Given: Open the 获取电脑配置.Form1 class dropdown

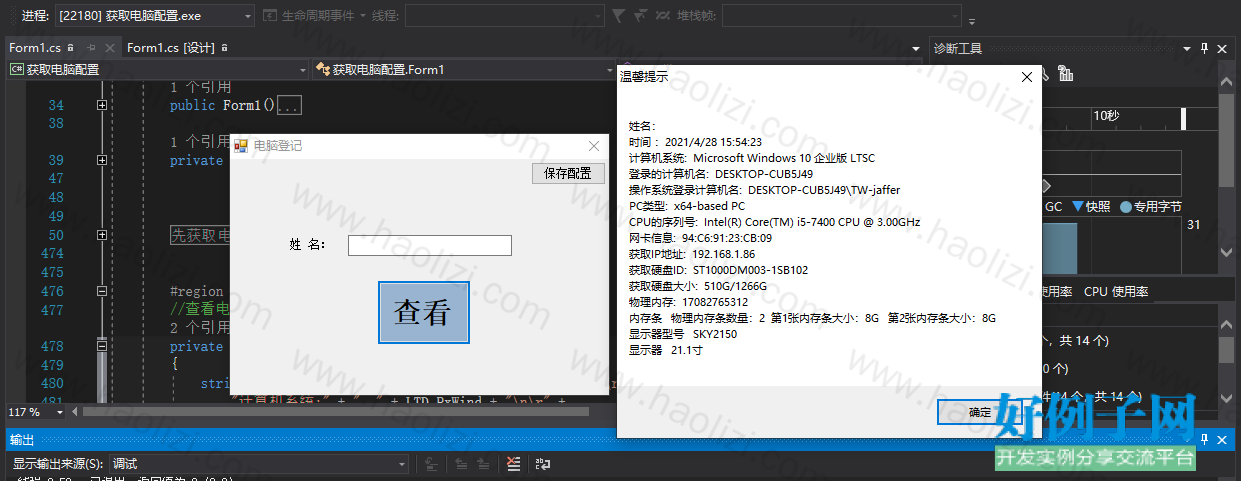Looking at the screenshot, I should click(x=464, y=69).
